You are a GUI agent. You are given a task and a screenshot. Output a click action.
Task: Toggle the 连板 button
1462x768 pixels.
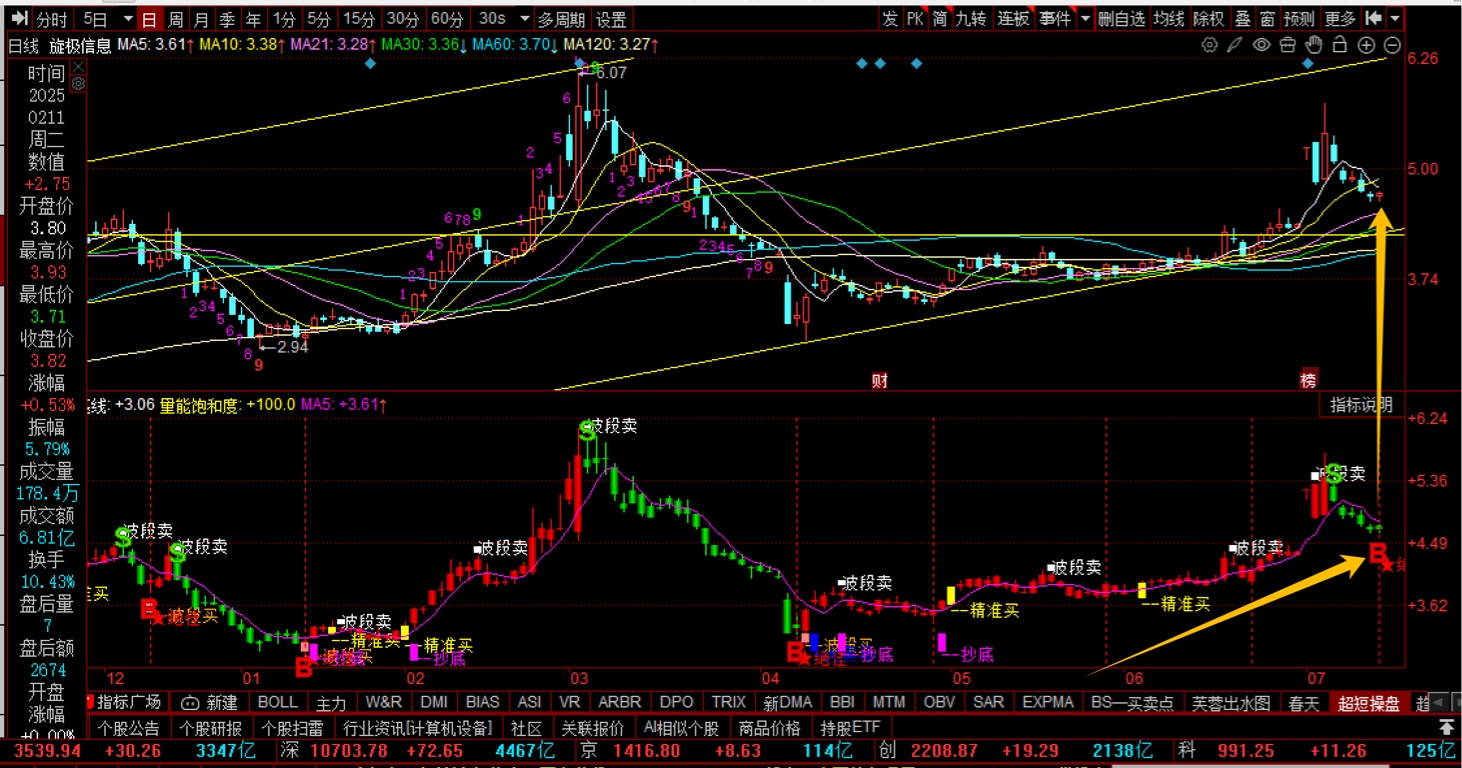point(1013,19)
